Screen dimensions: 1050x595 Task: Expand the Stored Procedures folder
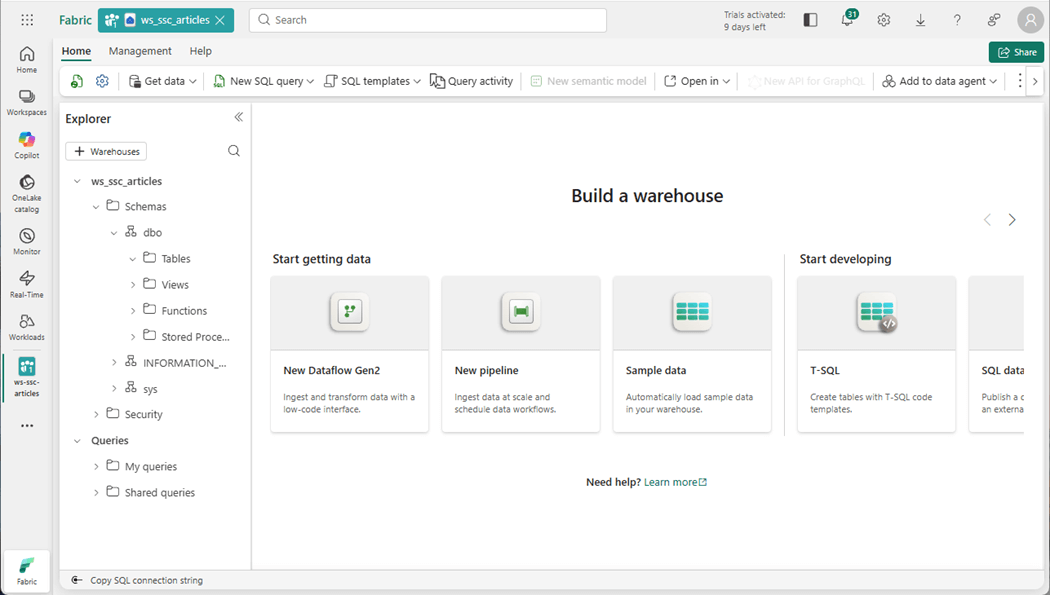(x=133, y=337)
